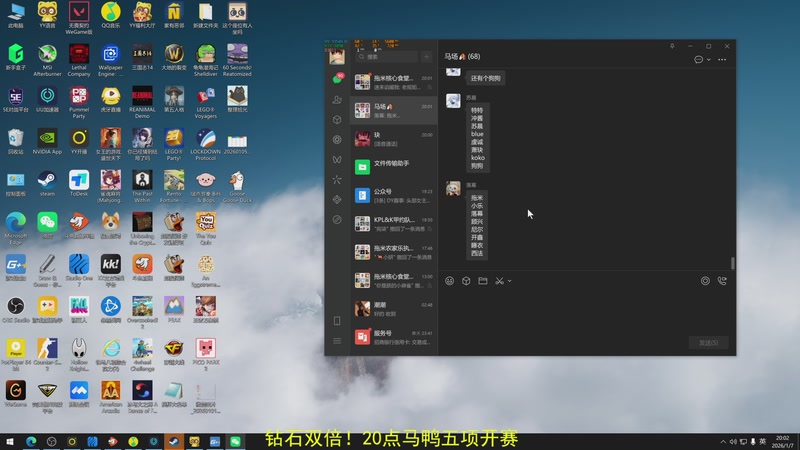Viewport: 800px width, 450px height.
Task: Click the Steam icon on the taskbar
Action: click(174, 442)
